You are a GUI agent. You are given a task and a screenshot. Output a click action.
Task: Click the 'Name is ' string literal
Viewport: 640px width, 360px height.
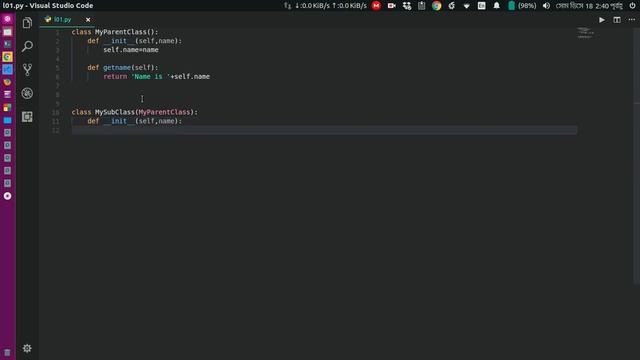click(x=150, y=77)
